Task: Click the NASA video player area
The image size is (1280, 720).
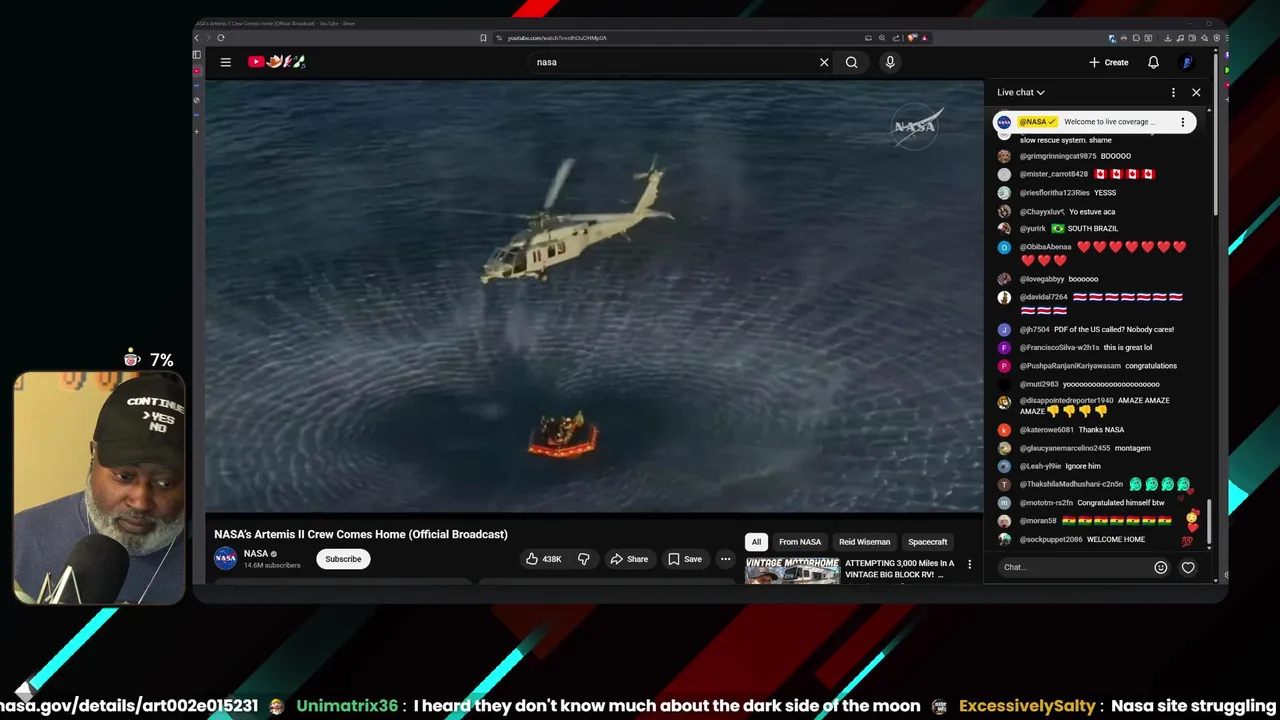Action: pos(594,296)
